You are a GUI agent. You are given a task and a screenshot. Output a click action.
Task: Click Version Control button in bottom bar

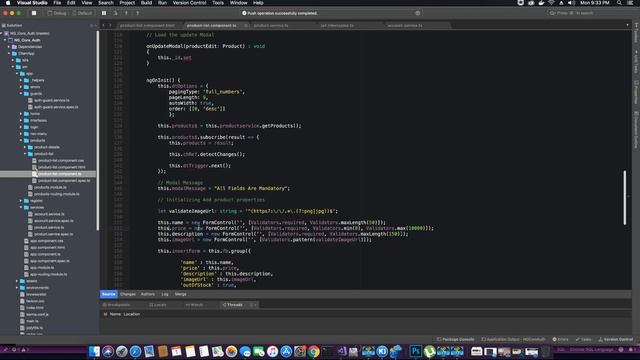pos(616,340)
